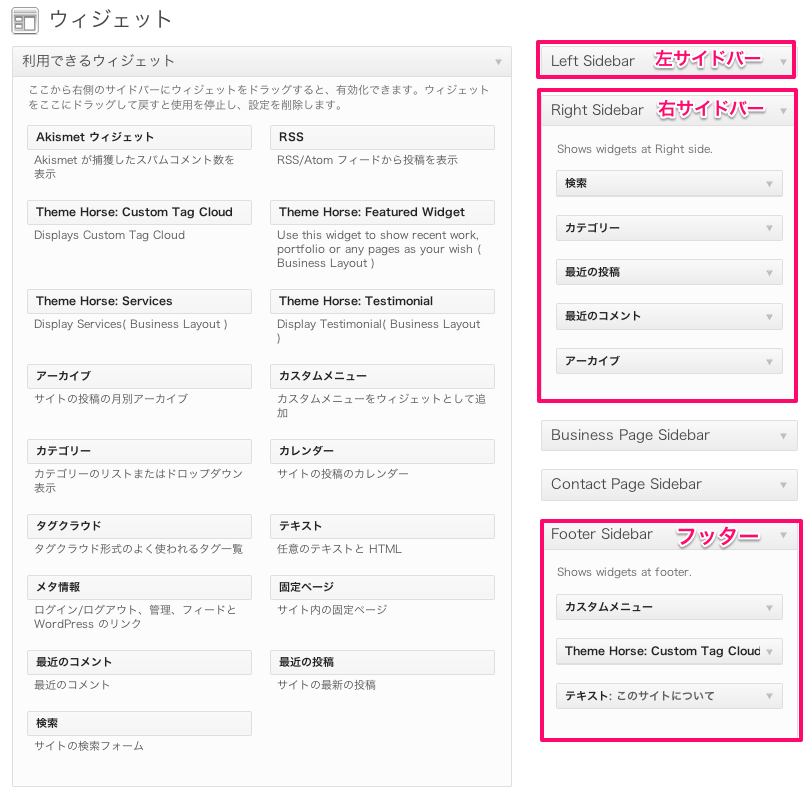Collapse the Footer Sidebar panel arrow
Viewport: 809px width, 804px height.
tap(783, 535)
